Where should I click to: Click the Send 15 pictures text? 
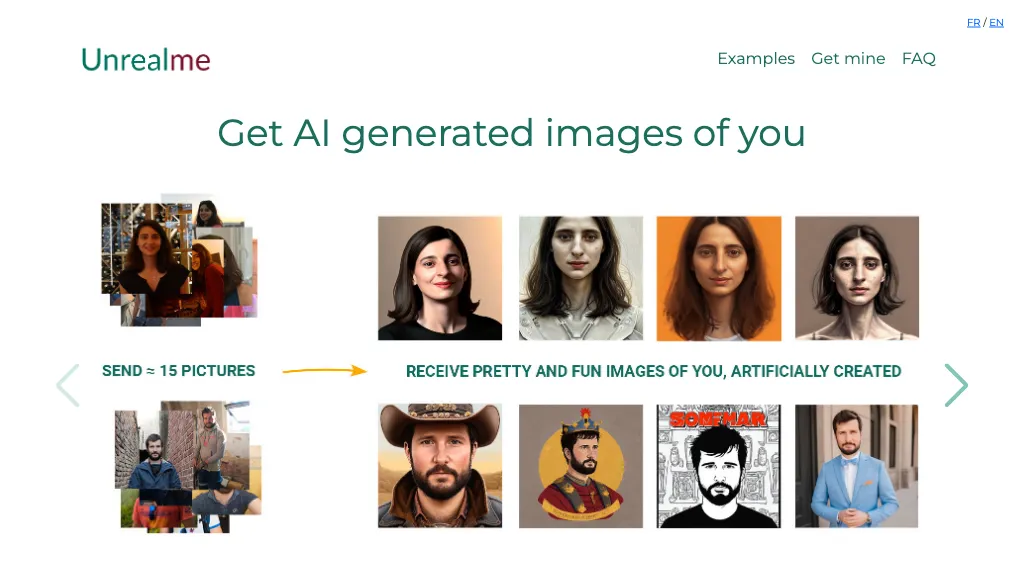point(178,371)
